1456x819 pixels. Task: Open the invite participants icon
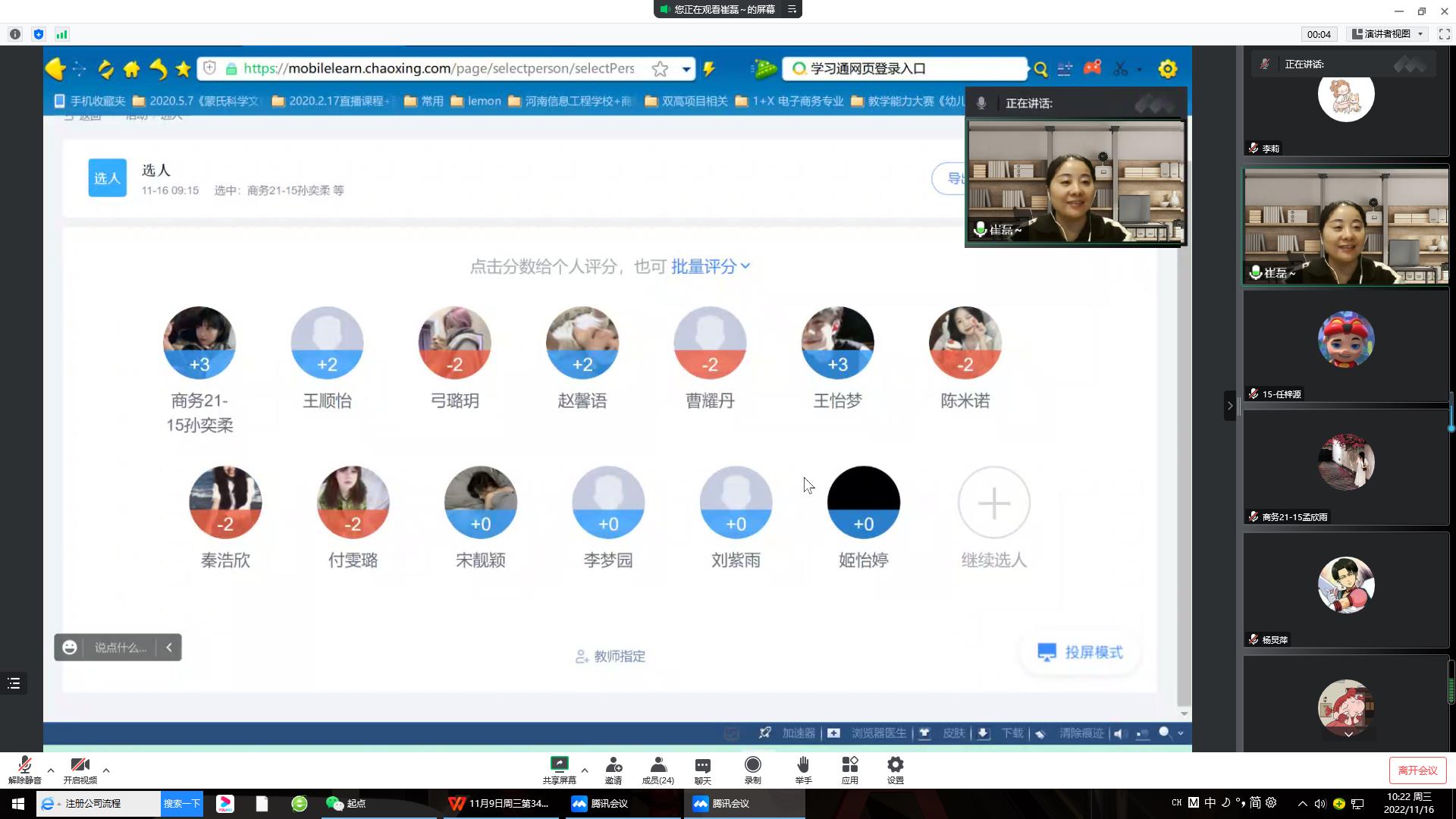click(x=613, y=764)
